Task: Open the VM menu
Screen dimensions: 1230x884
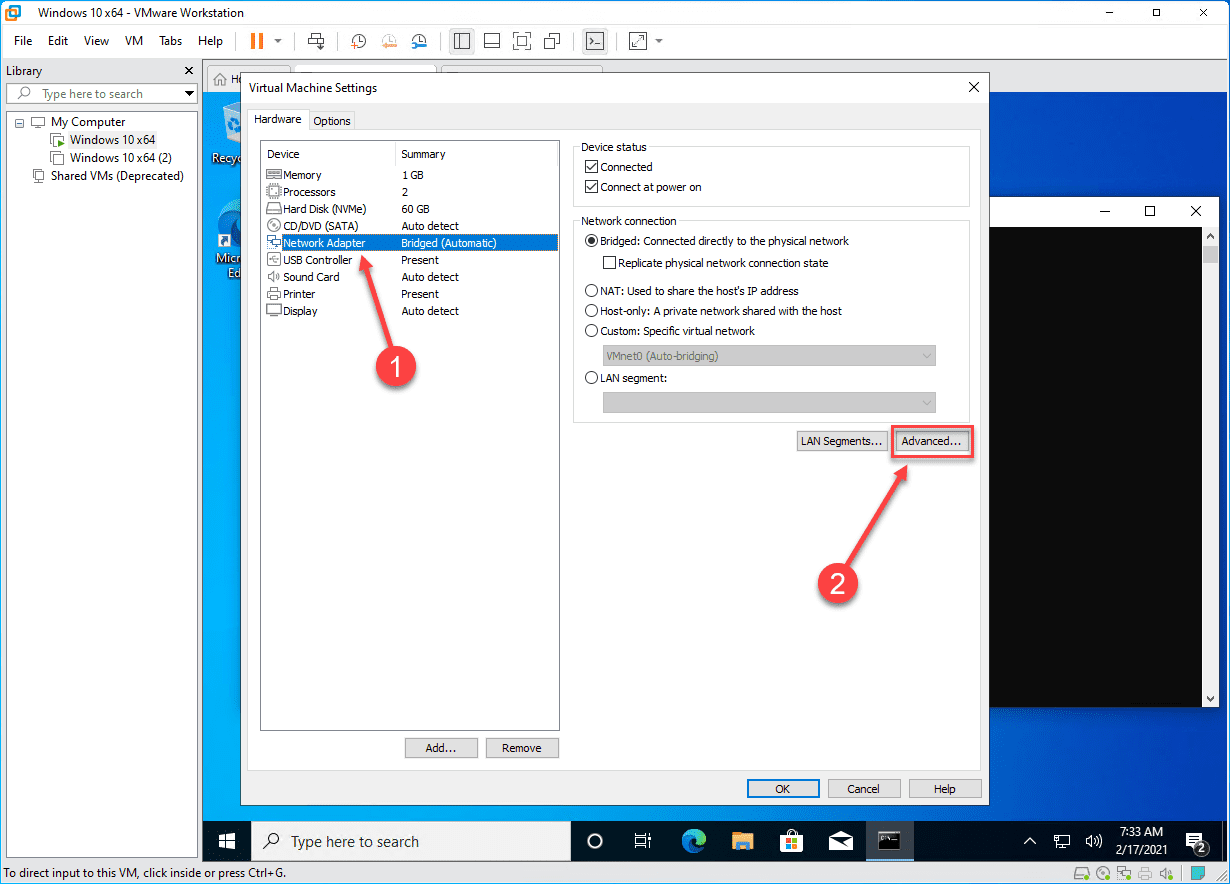Action: 133,41
